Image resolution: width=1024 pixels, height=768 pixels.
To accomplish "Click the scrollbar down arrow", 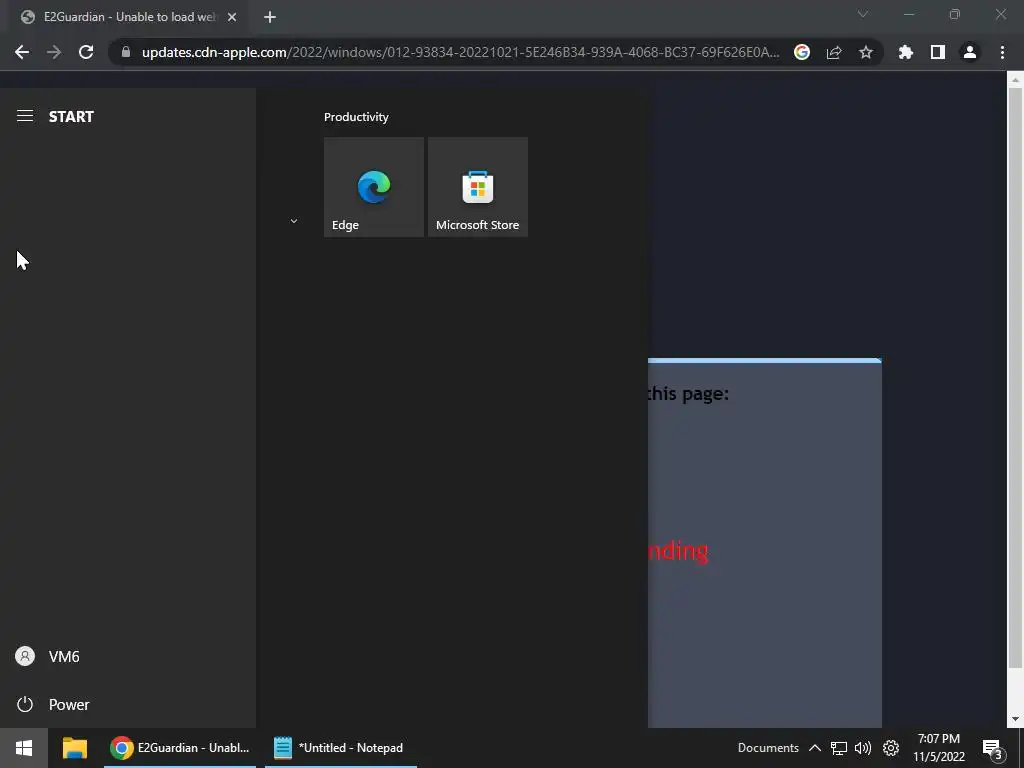I will 1015,719.
